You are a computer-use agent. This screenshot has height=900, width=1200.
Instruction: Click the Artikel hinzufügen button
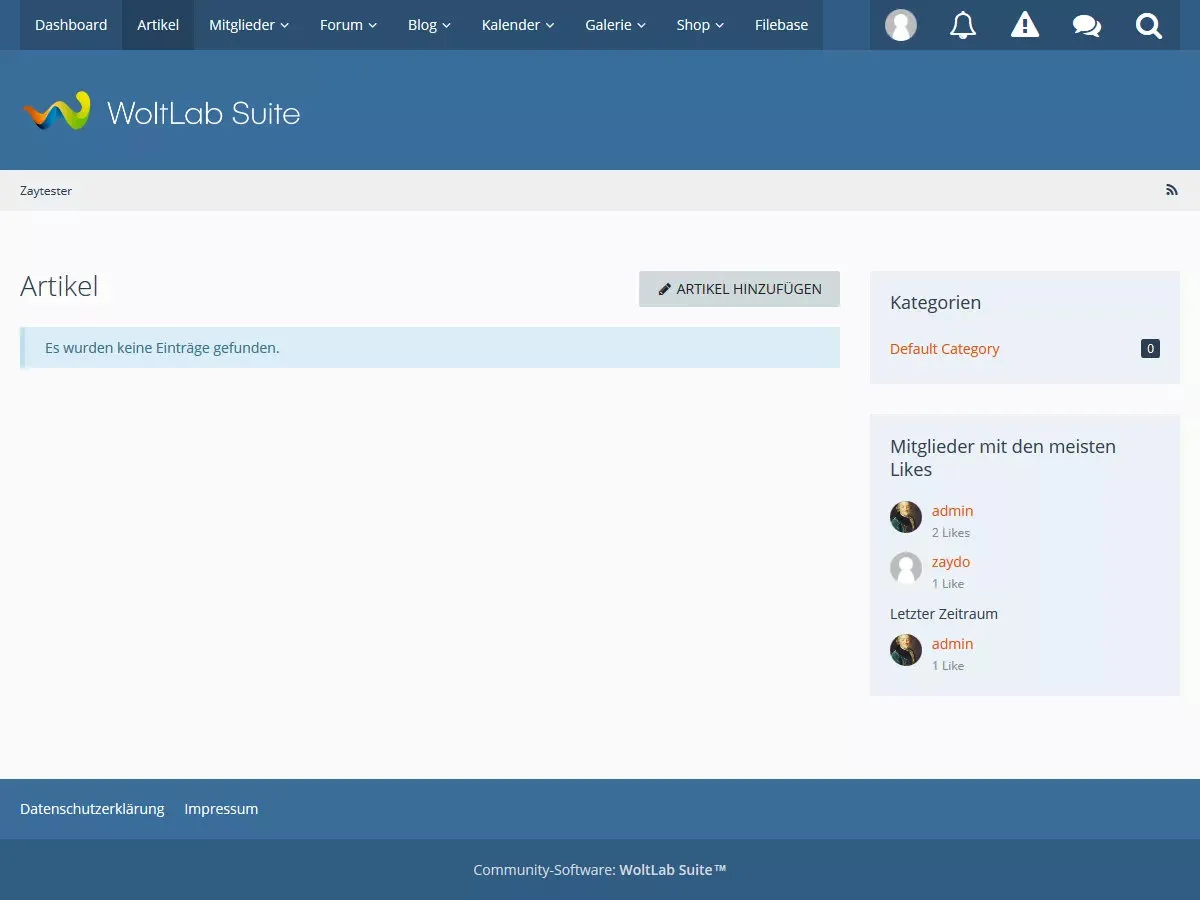739,289
